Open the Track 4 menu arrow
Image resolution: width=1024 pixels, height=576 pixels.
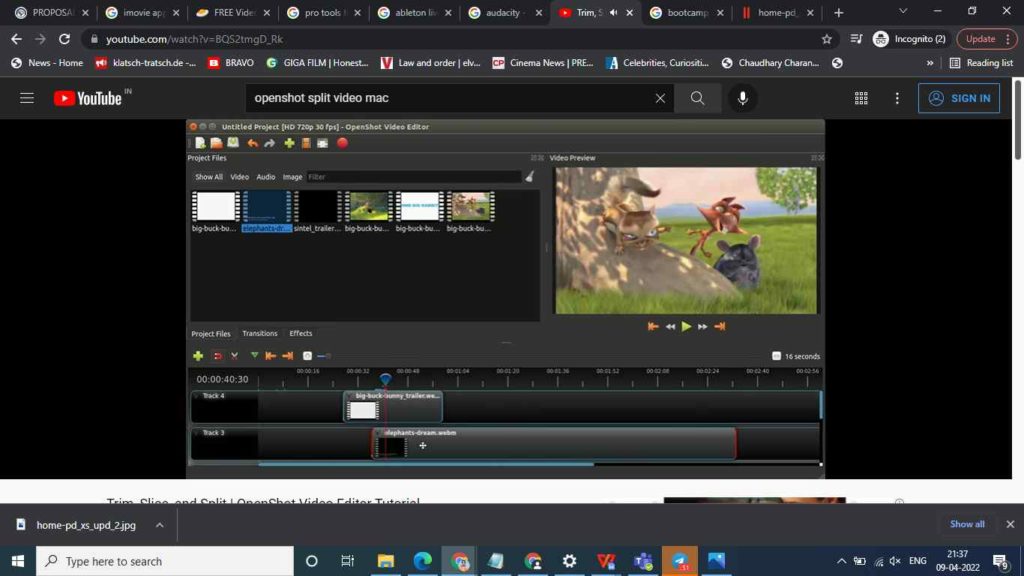(196, 396)
